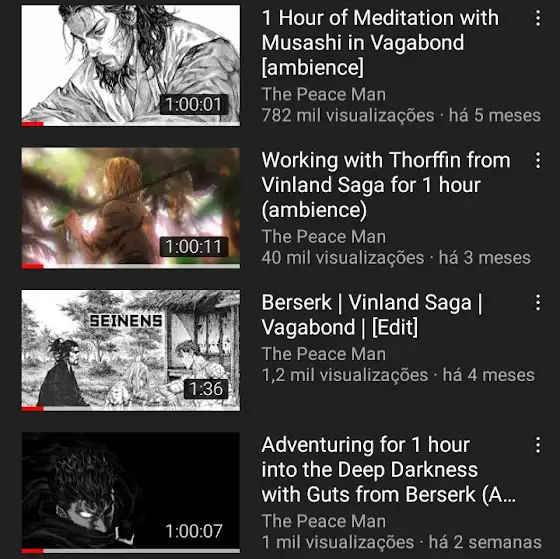The height and width of the screenshot is (559, 560).
Task: Click the 1:36 duration badge on SEINENS thumbnail
Action: point(206,389)
